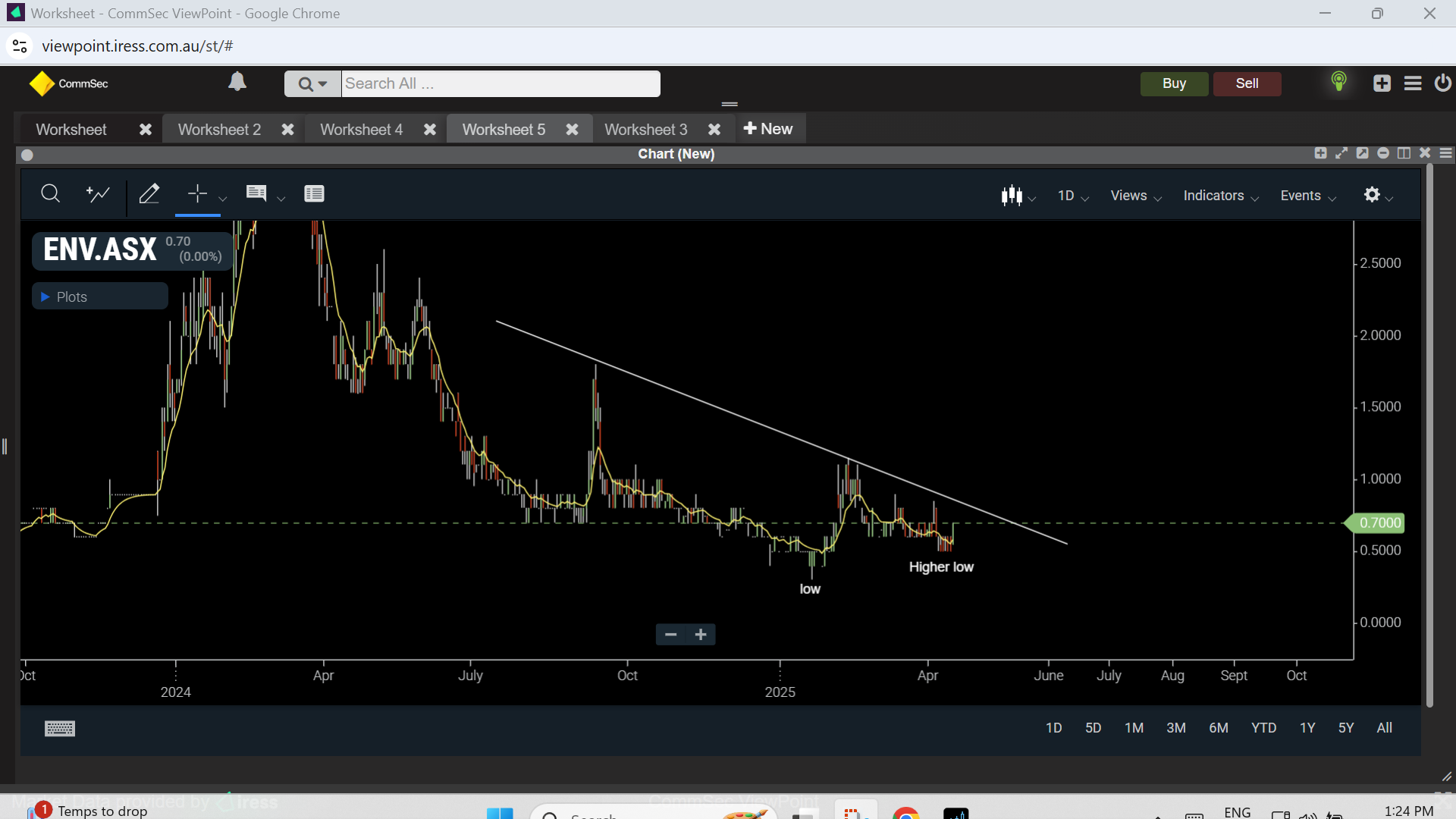
Task: Click the CommSec logo
Action: (69, 83)
